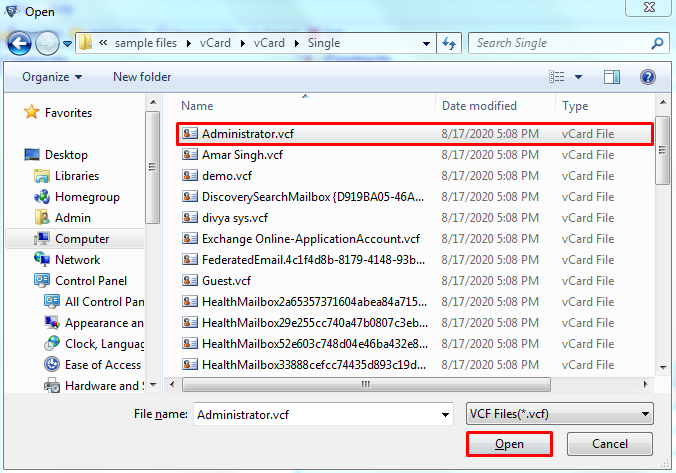Viewport: 676px width, 473px height.
Task: Select HealthMailbox33888cefcc file
Action: tap(415, 364)
